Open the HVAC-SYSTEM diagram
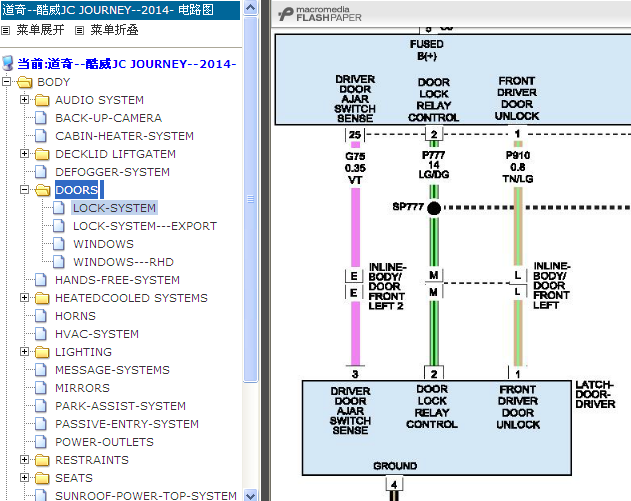This screenshot has height=501, width=631. (97, 334)
